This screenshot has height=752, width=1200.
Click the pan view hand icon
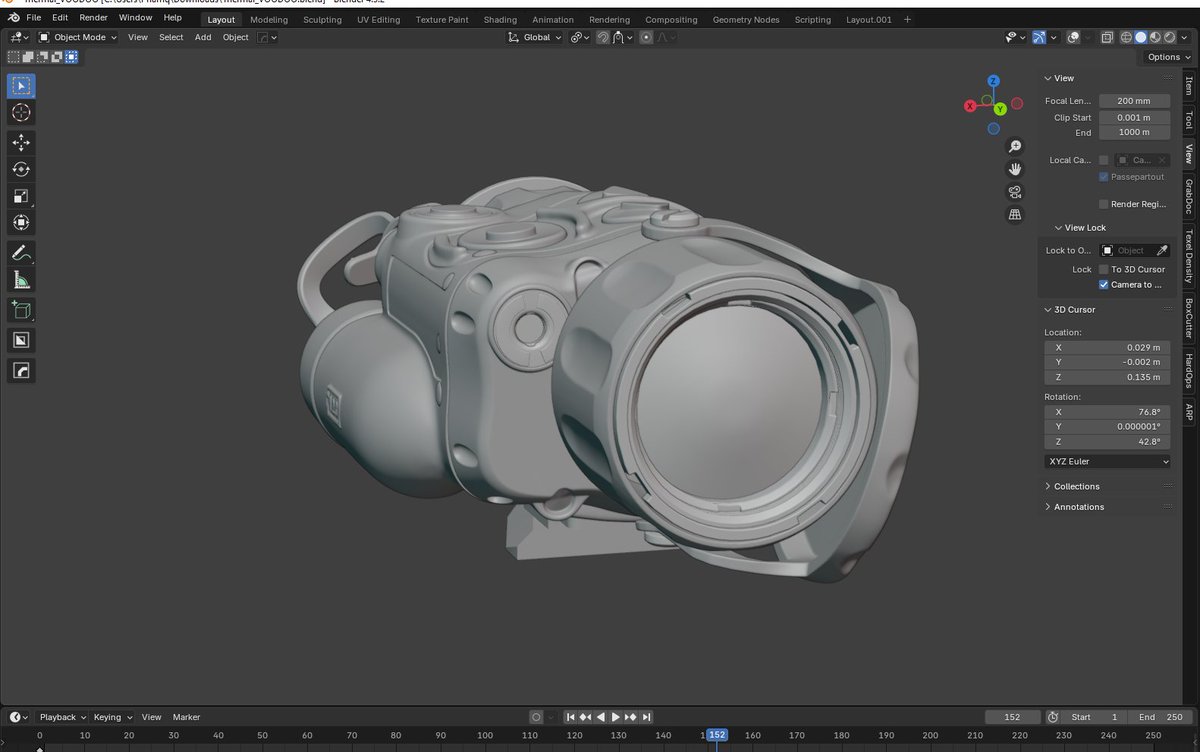pos(1015,169)
